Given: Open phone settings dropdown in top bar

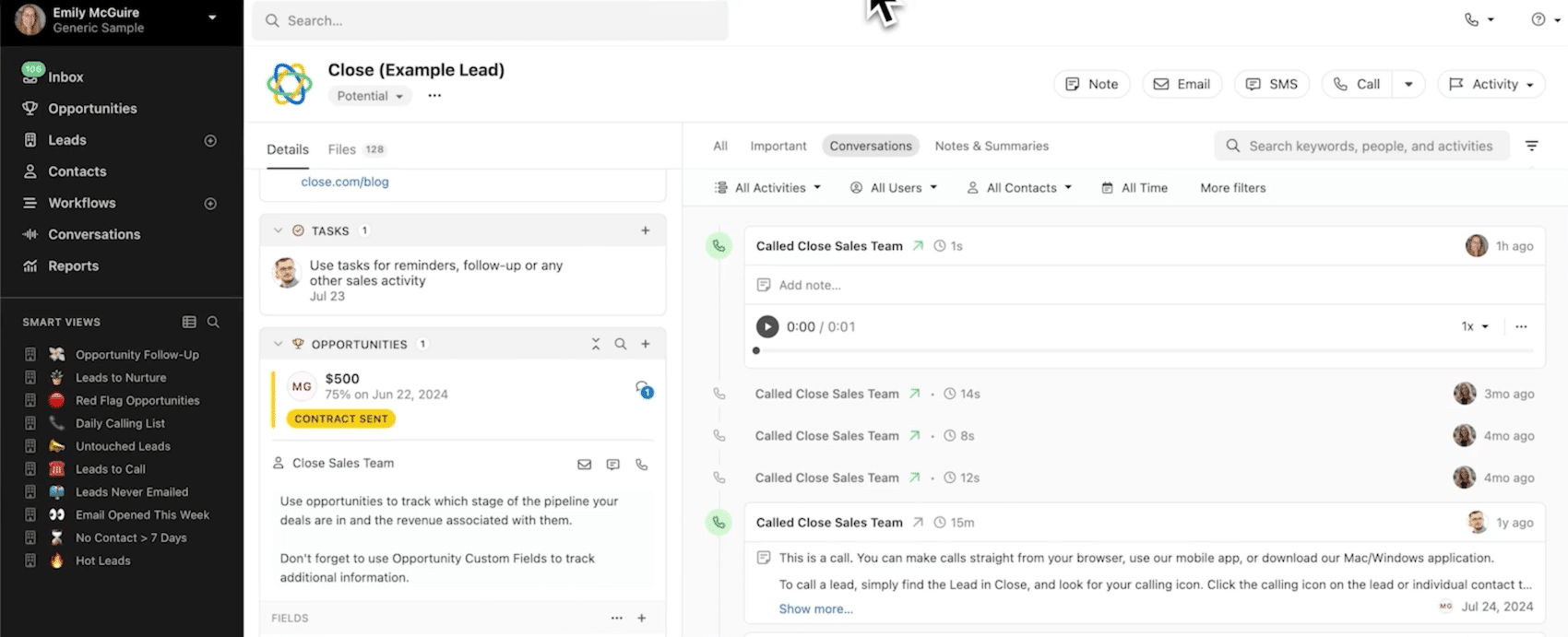Looking at the screenshot, I should click(x=1479, y=19).
